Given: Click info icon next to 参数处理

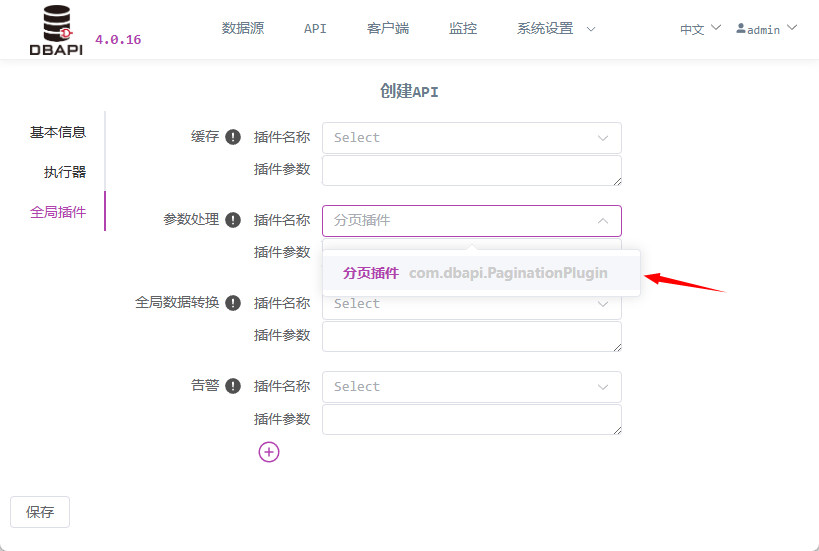Looking at the screenshot, I should pos(233,220).
